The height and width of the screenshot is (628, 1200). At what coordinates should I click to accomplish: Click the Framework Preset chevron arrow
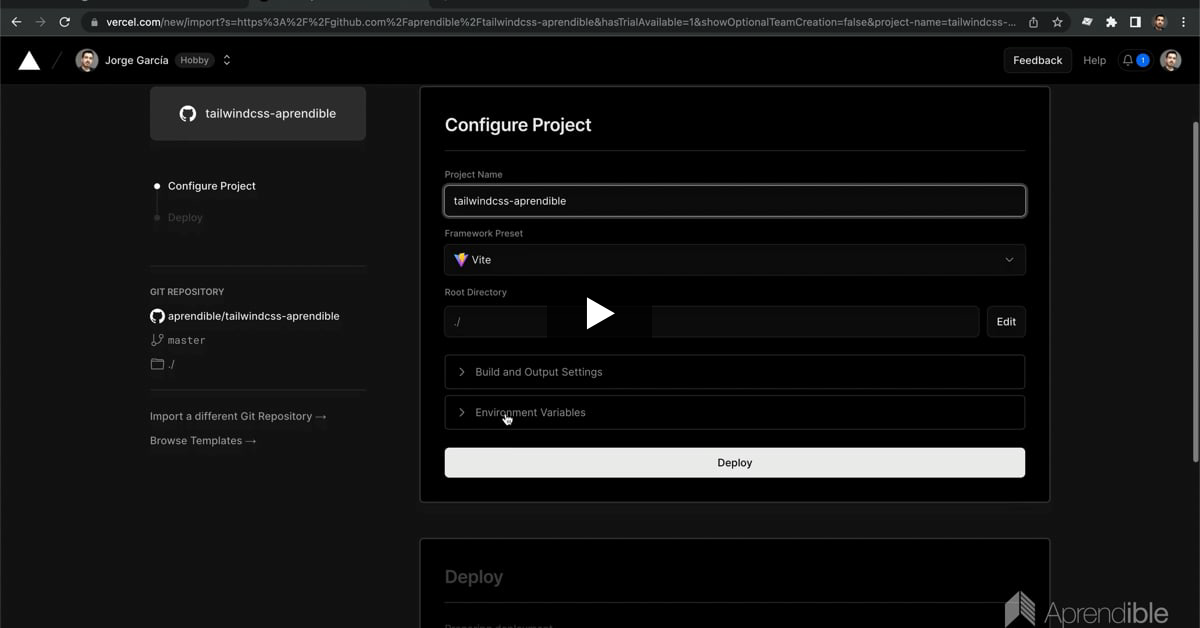pyautogui.click(x=1009, y=260)
